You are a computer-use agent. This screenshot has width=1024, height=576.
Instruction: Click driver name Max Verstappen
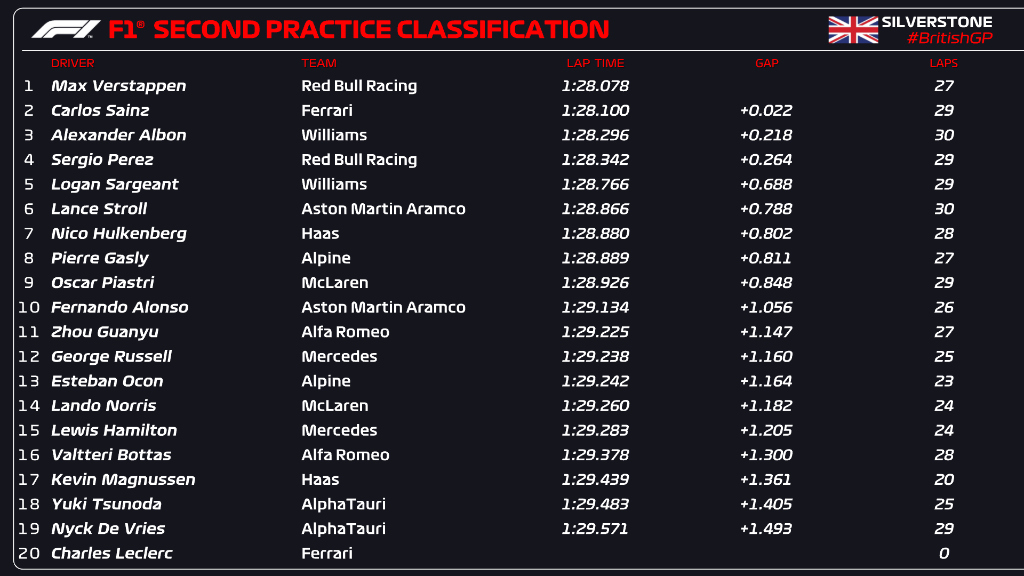tap(118, 86)
